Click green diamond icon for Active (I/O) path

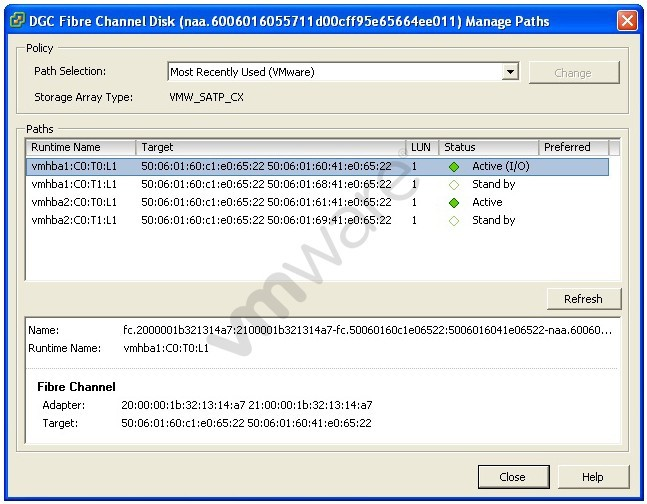pos(454,167)
